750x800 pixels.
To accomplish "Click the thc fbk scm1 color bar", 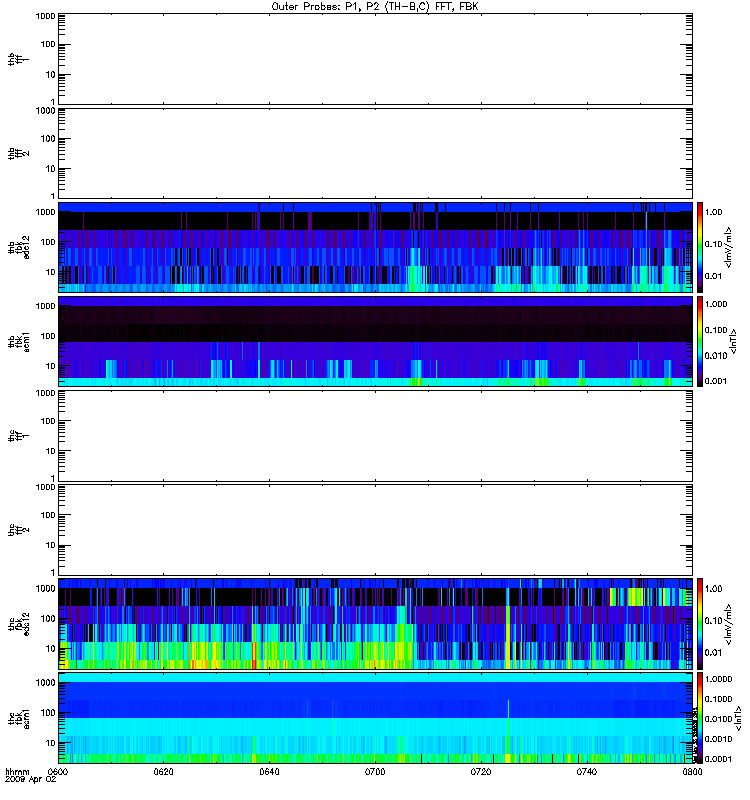I will tap(700, 718).
